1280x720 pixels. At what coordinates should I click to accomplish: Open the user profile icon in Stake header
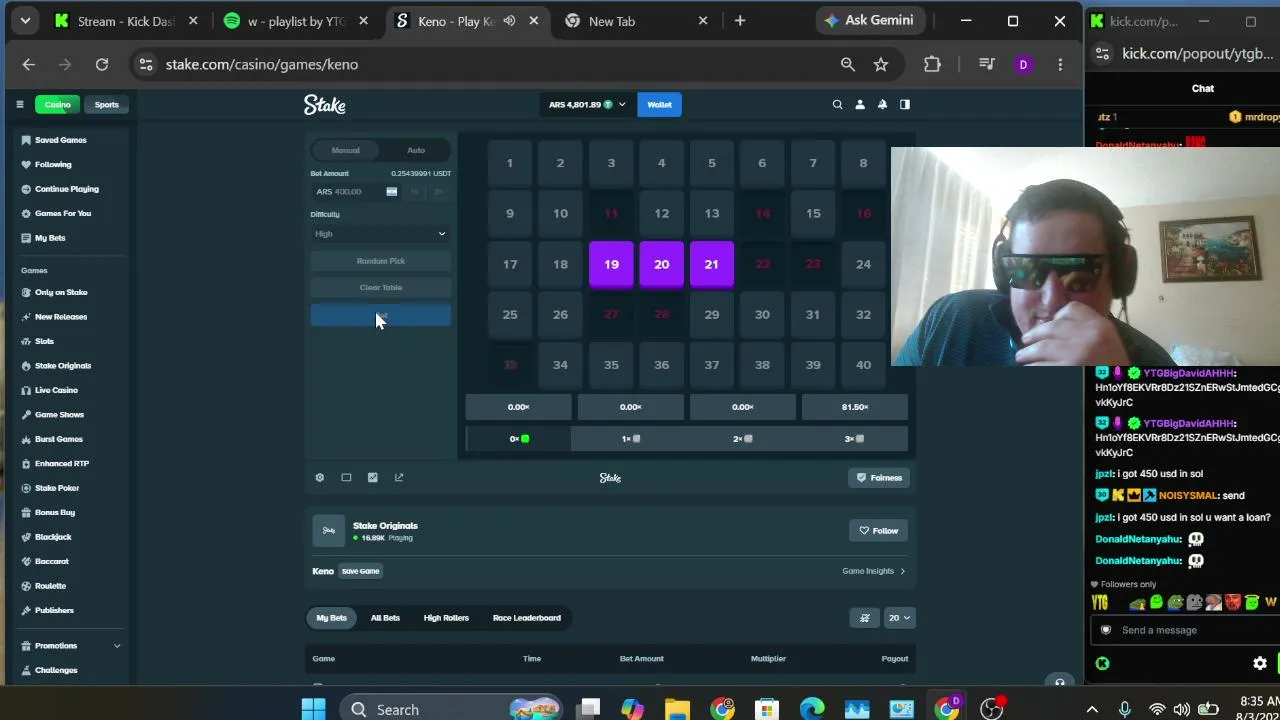coord(860,104)
